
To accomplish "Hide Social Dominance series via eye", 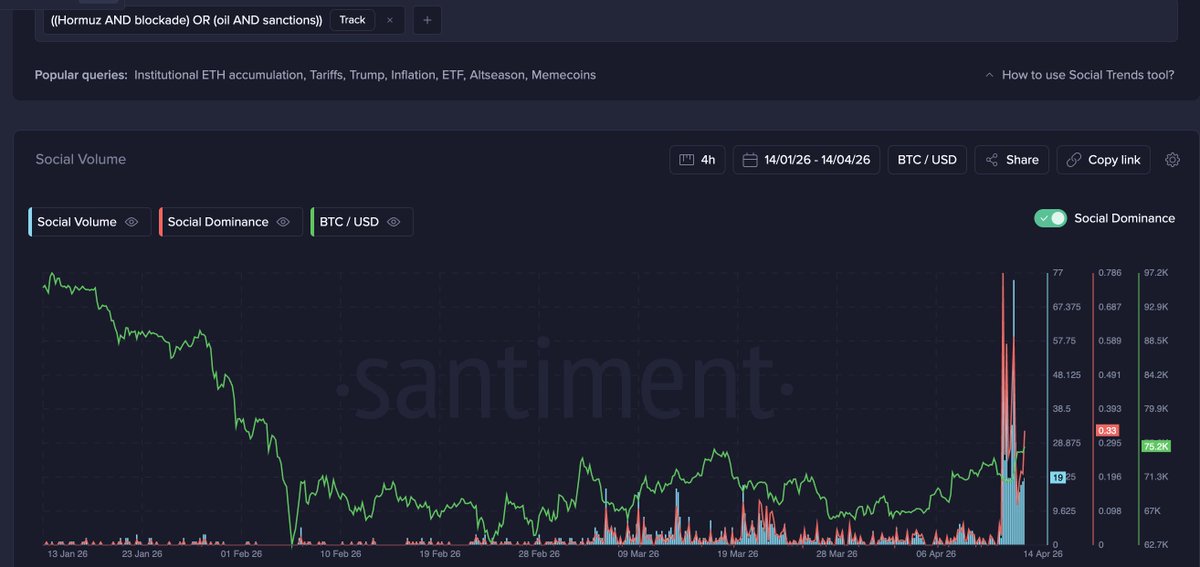I will (283, 222).
